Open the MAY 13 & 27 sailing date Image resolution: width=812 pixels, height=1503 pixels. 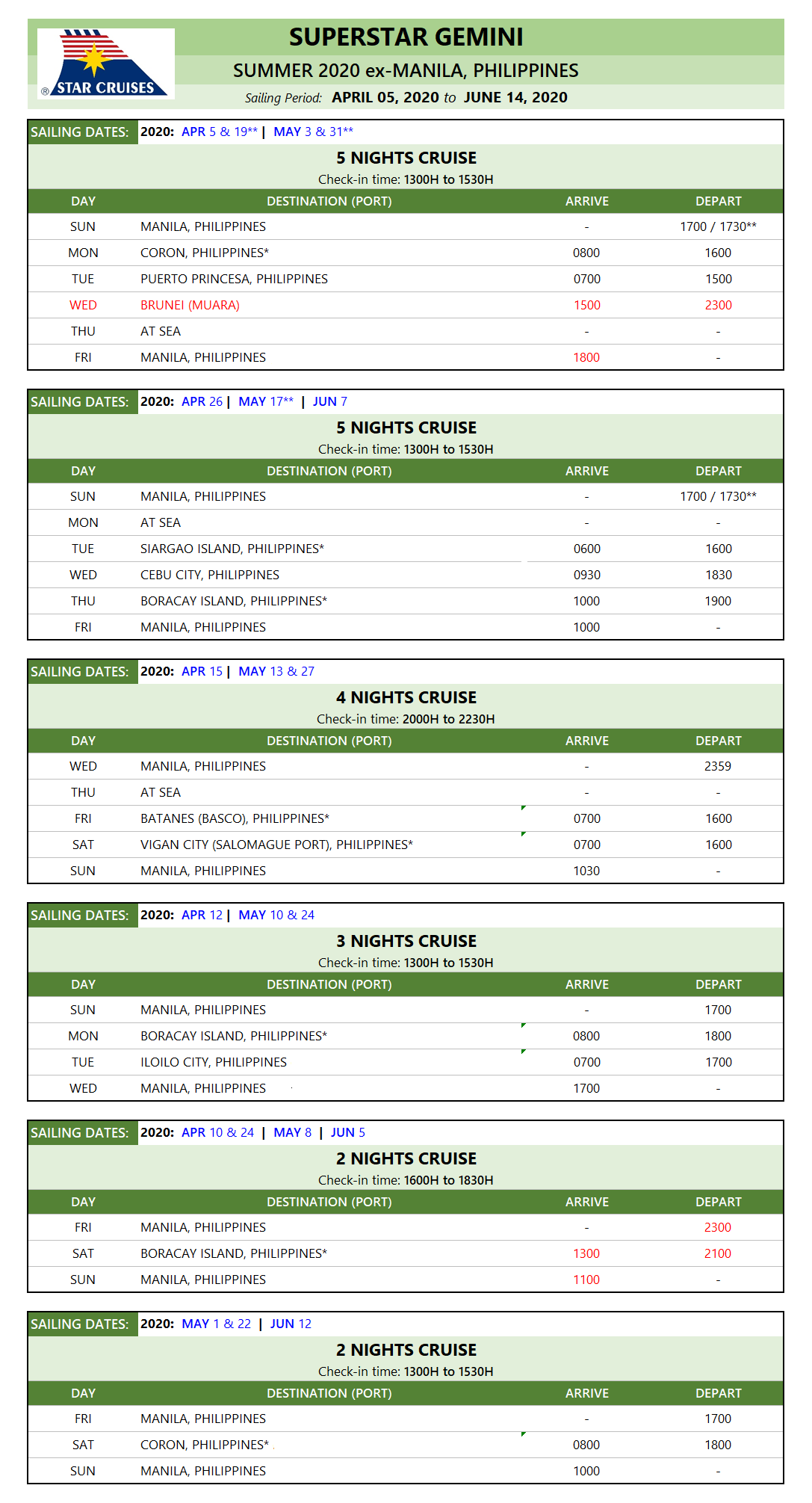click(x=276, y=671)
